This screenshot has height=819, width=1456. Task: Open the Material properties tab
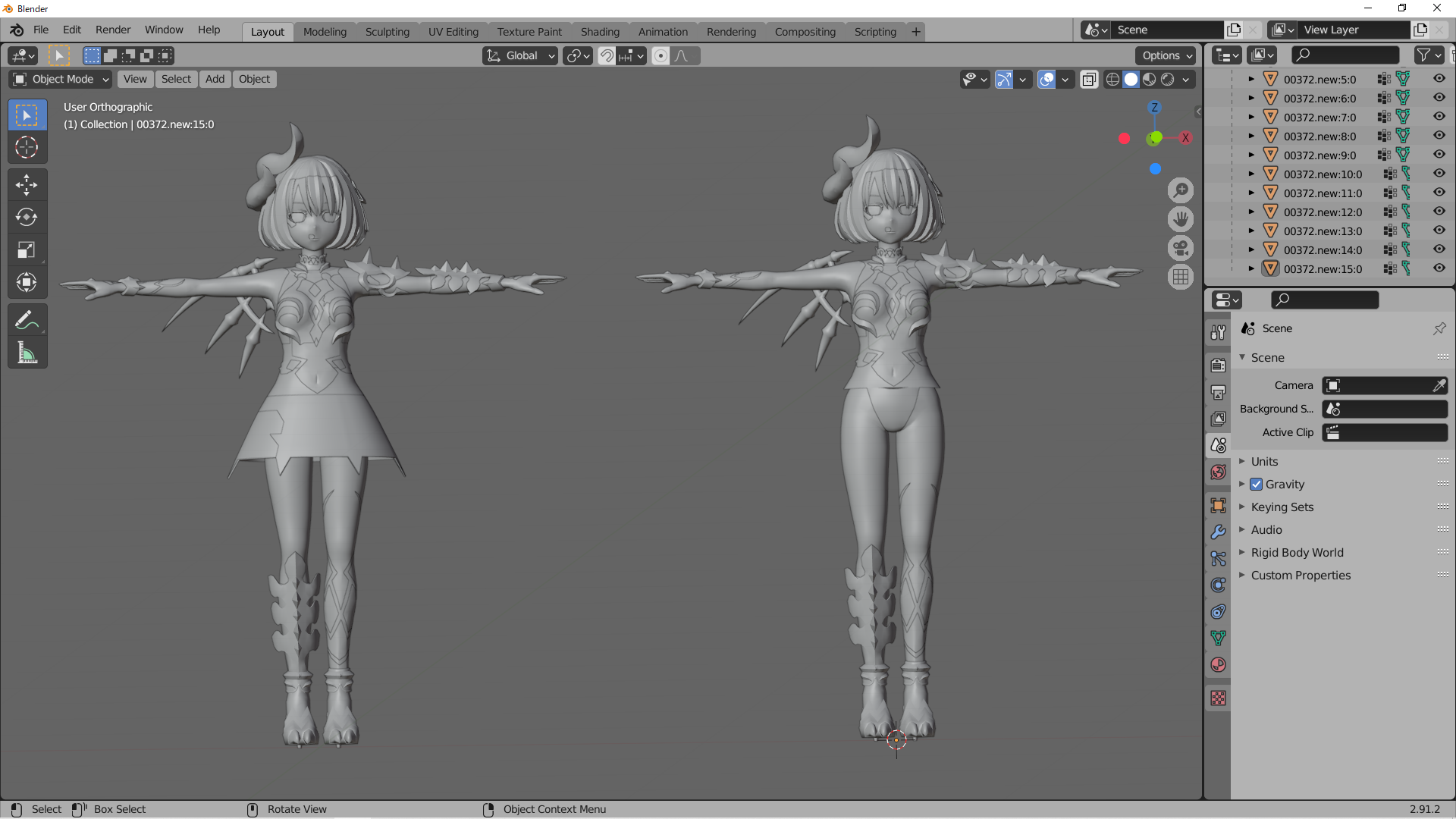pos(1218,665)
